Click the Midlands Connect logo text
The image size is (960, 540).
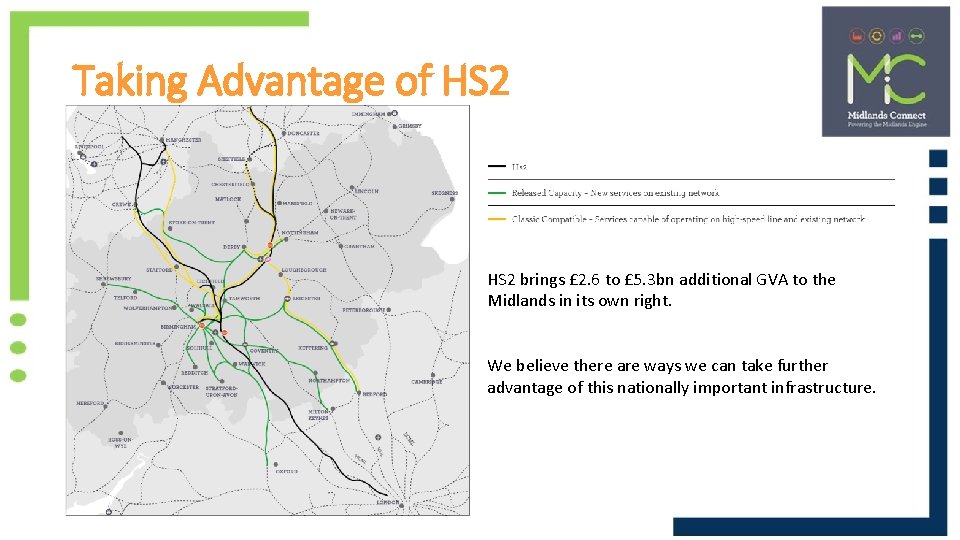pyautogui.click(x=887, y=115)
